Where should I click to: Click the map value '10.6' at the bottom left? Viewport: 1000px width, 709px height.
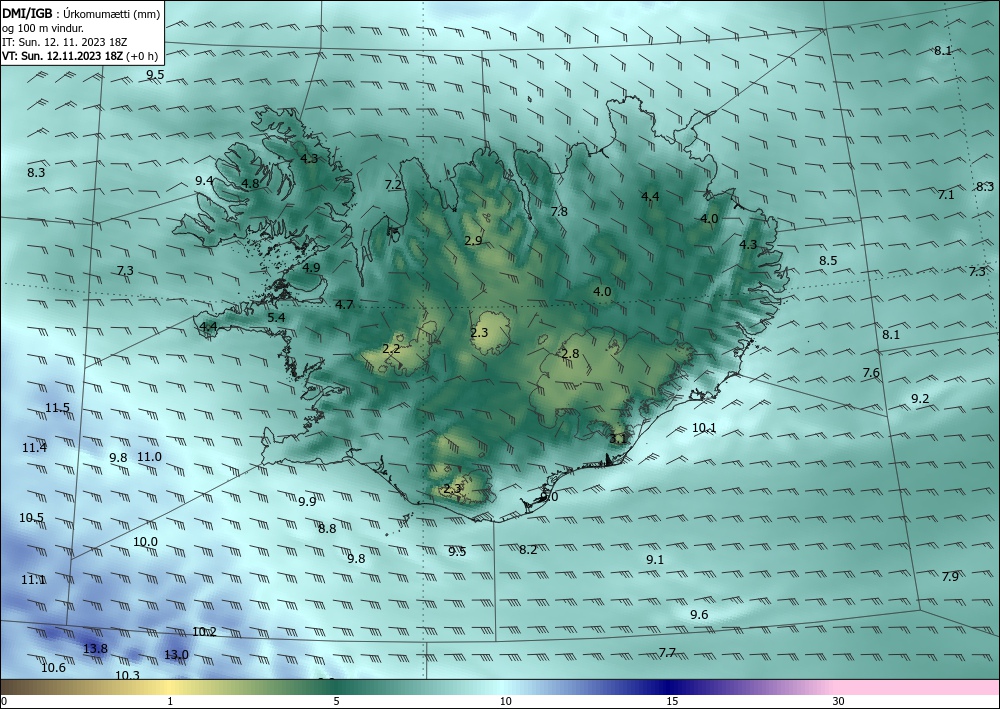point(54,668)
